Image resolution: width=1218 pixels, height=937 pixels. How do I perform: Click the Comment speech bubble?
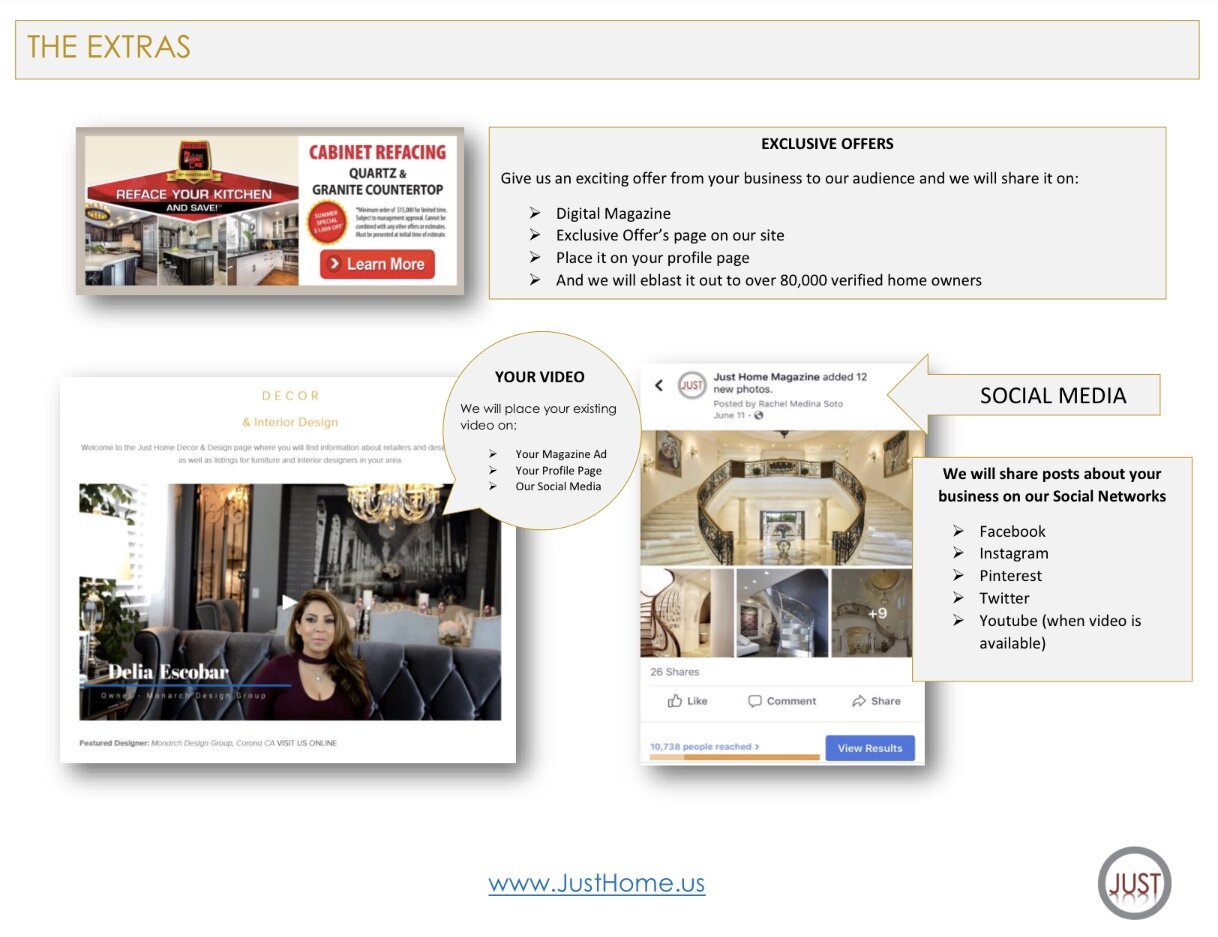click(755, 701)
